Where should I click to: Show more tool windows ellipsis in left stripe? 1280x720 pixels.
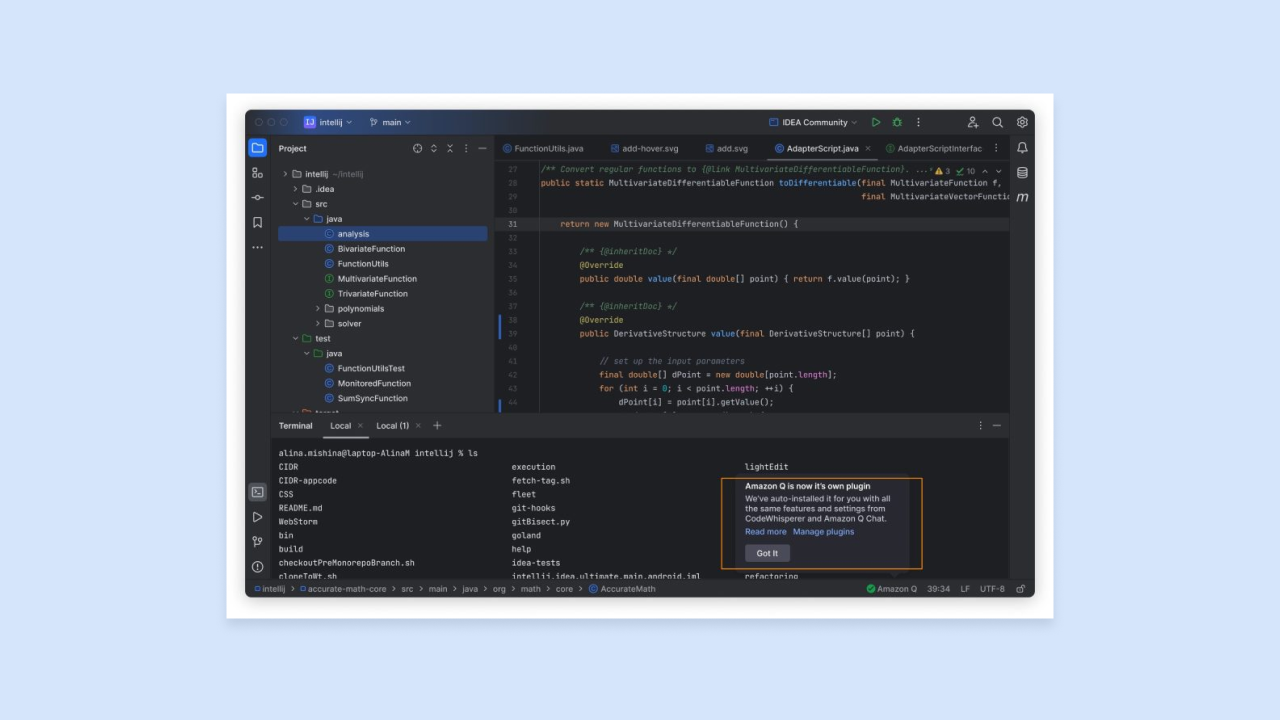(258, 246)
